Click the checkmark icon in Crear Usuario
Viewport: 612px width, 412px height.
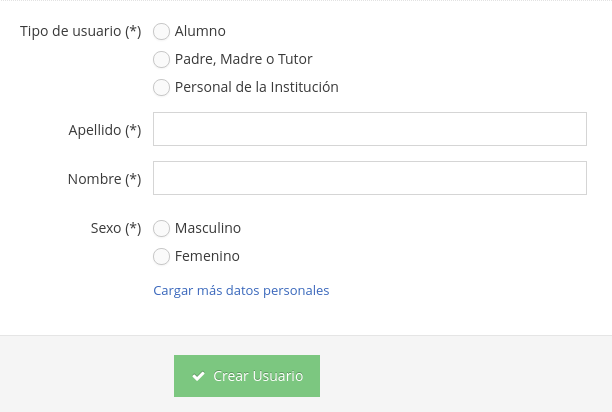coord(198,376)
